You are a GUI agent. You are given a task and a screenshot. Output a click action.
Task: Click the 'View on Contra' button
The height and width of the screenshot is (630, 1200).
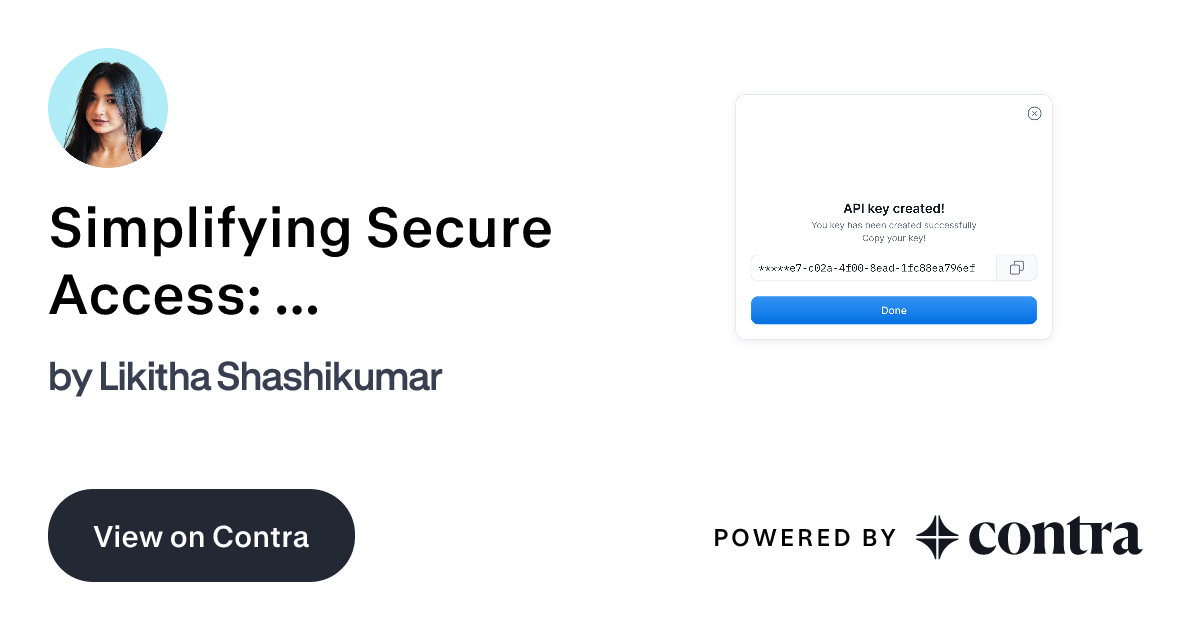(201, 536)
